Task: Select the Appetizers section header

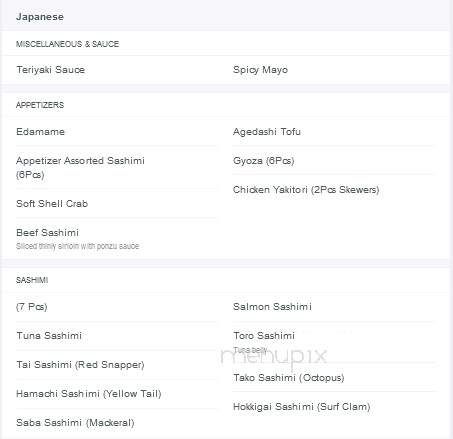Action: click(40, 105)
